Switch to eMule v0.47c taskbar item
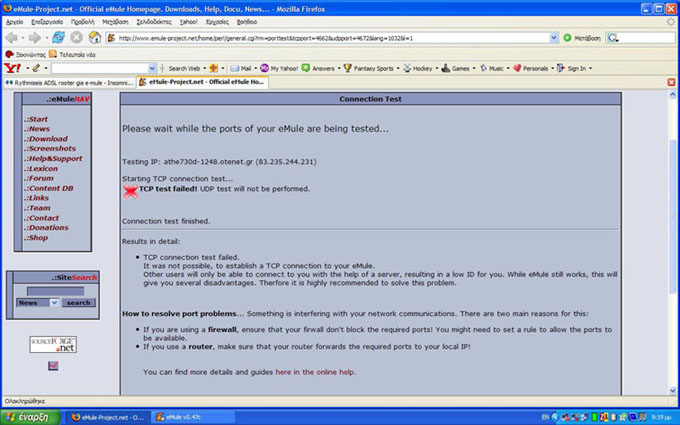The image size is (680, 425). (x=193, y=417)
